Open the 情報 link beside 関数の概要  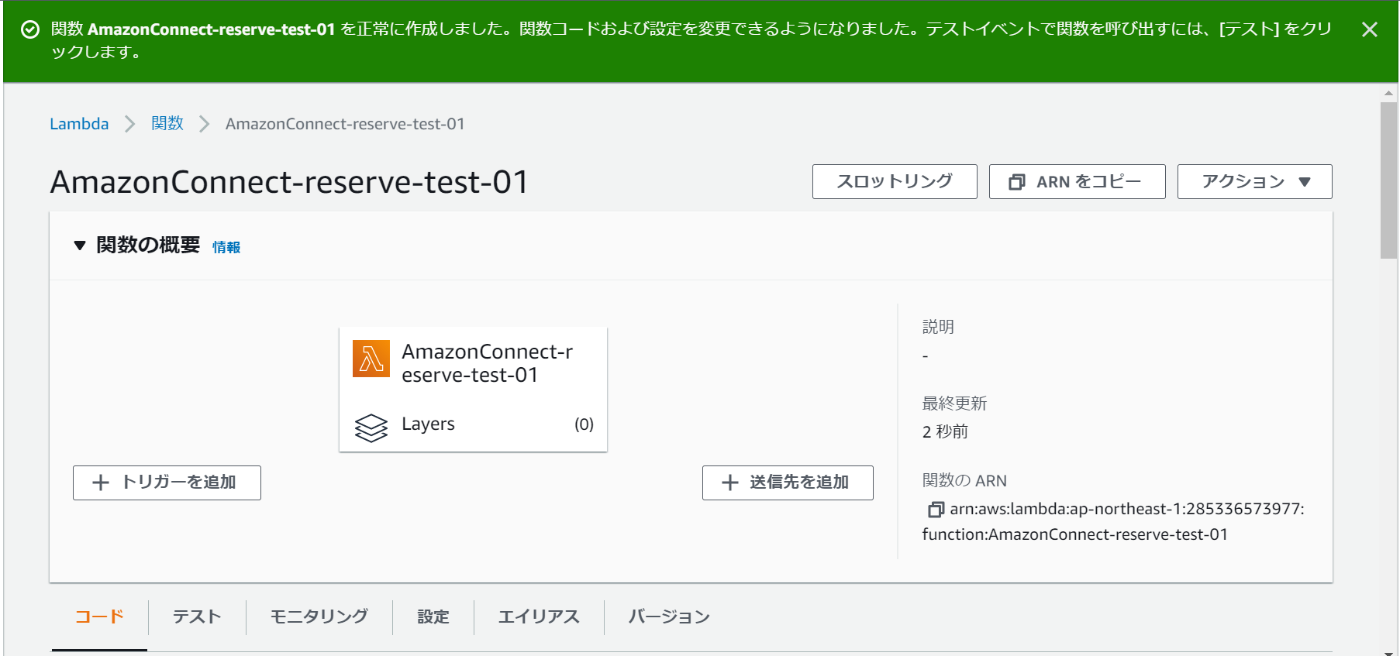[x=226, y=247]
